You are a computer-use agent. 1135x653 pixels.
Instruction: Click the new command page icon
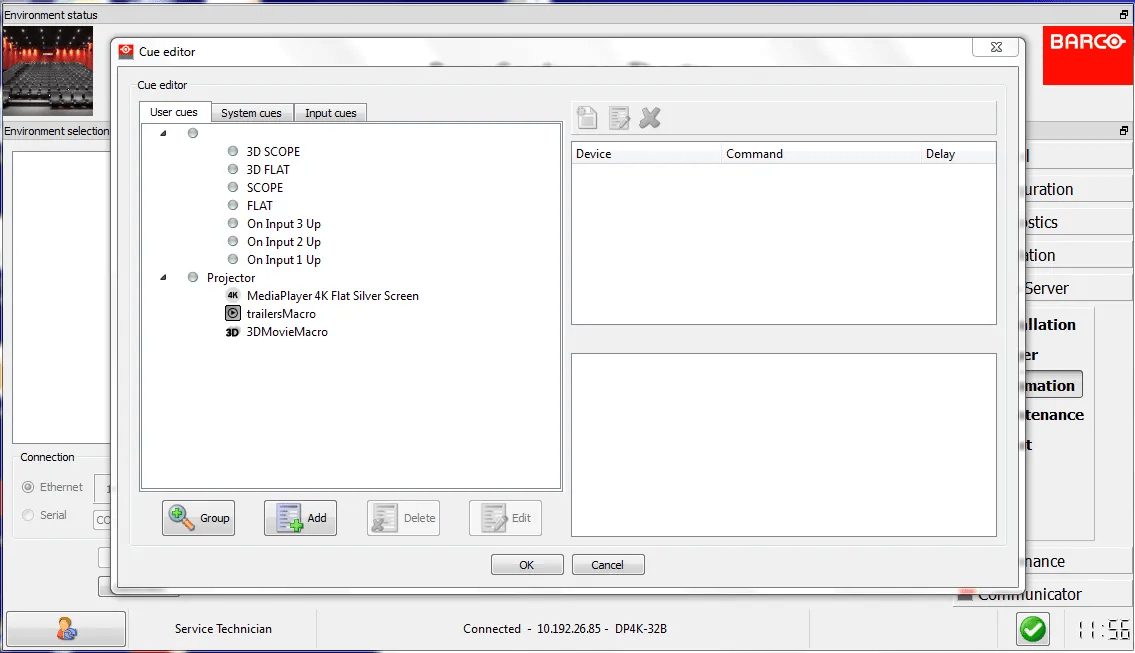[588, 118]
